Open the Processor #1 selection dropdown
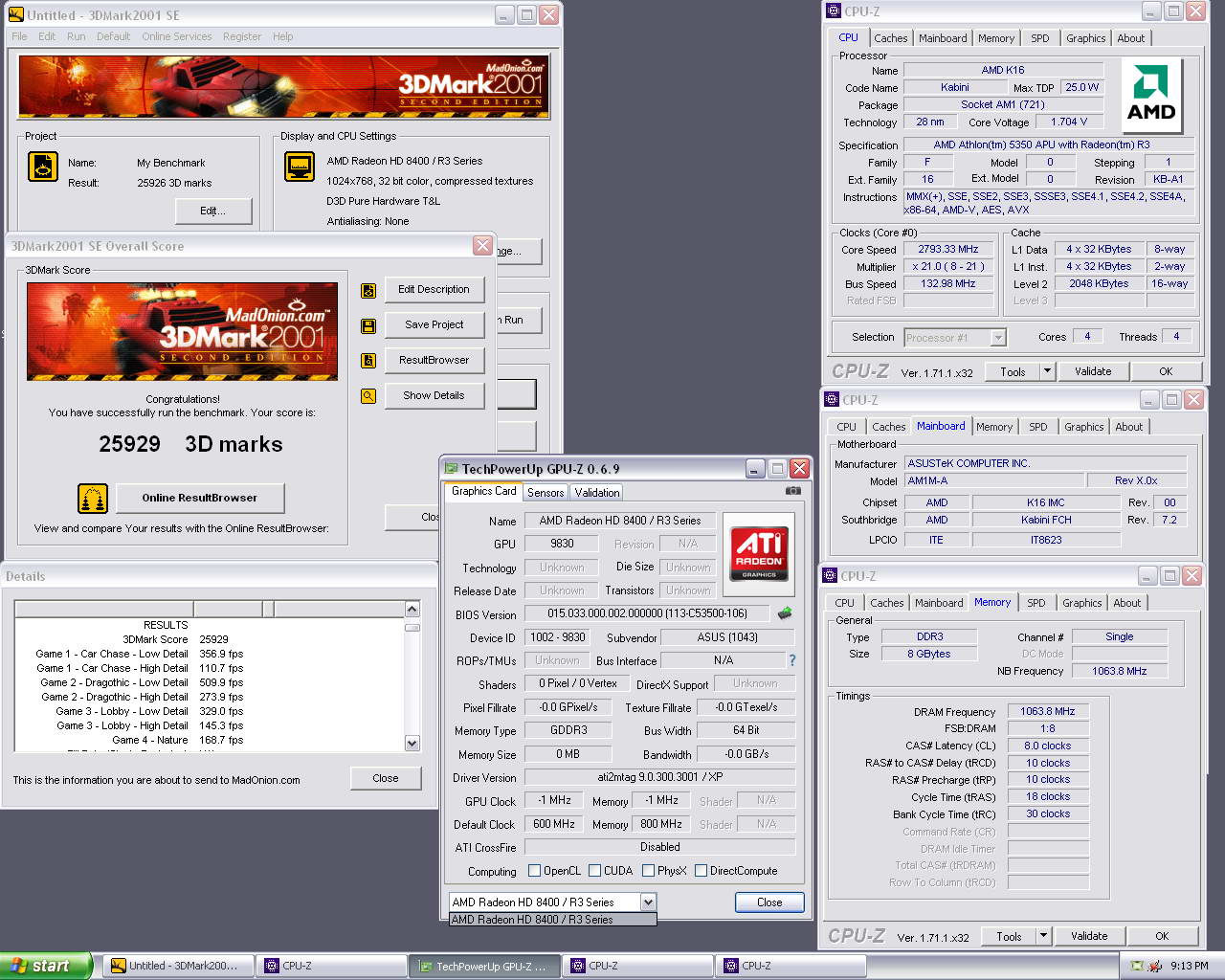This screenshot has height=980, width=1225. (x=998, y=338)
